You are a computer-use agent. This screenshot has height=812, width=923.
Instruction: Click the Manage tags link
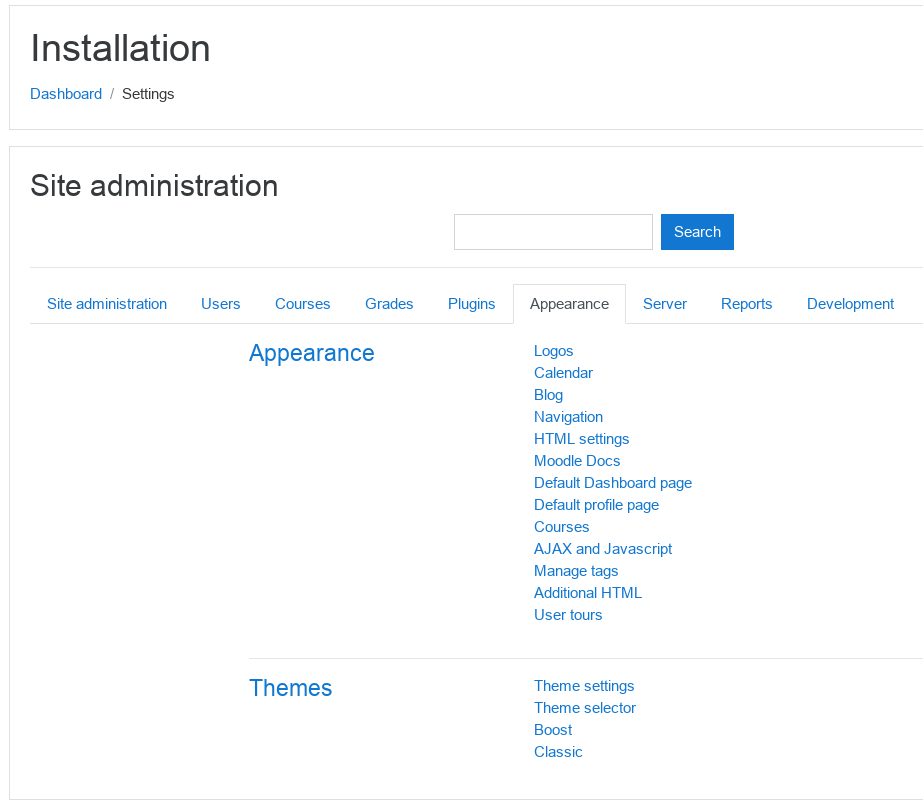[576, 571]
